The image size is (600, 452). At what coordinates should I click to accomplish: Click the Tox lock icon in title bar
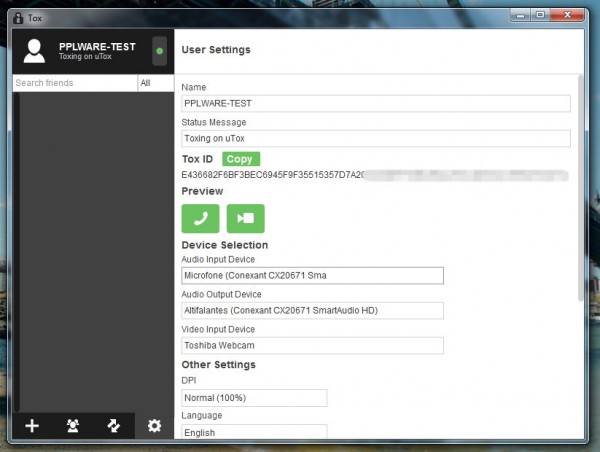point(18,18)
